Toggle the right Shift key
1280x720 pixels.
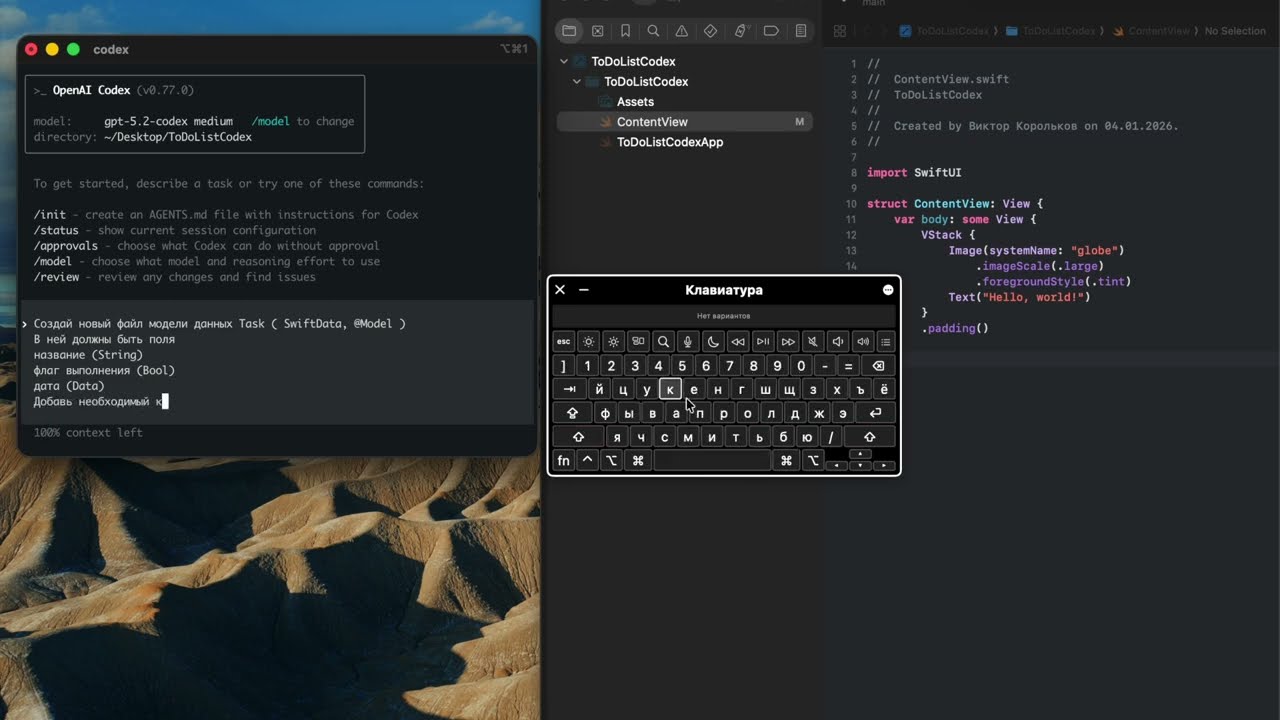coord(870,437)
